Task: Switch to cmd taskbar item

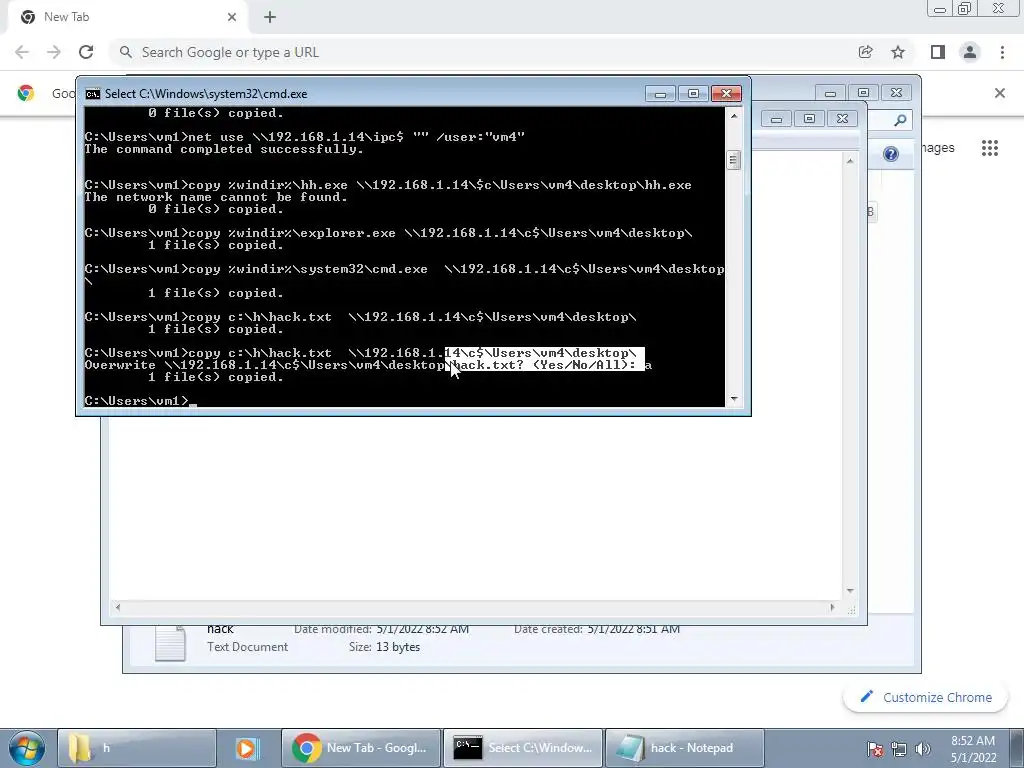Action: 523,748
